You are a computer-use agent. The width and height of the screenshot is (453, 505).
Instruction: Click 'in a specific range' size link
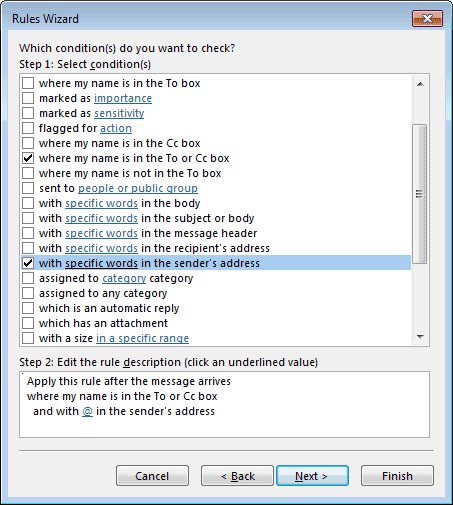[142, 338]
